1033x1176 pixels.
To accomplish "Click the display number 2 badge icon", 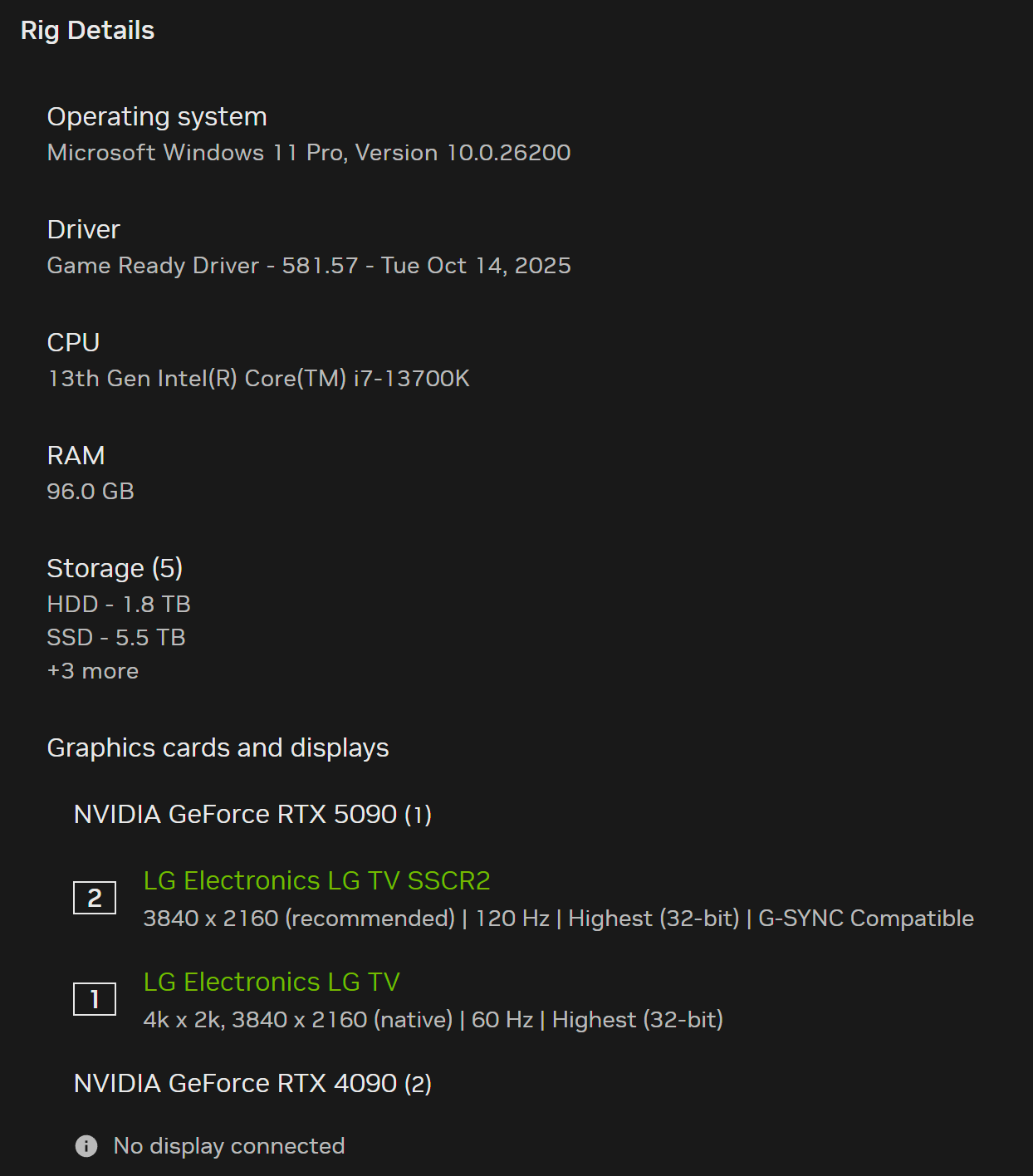I will (x=95, y=898).
